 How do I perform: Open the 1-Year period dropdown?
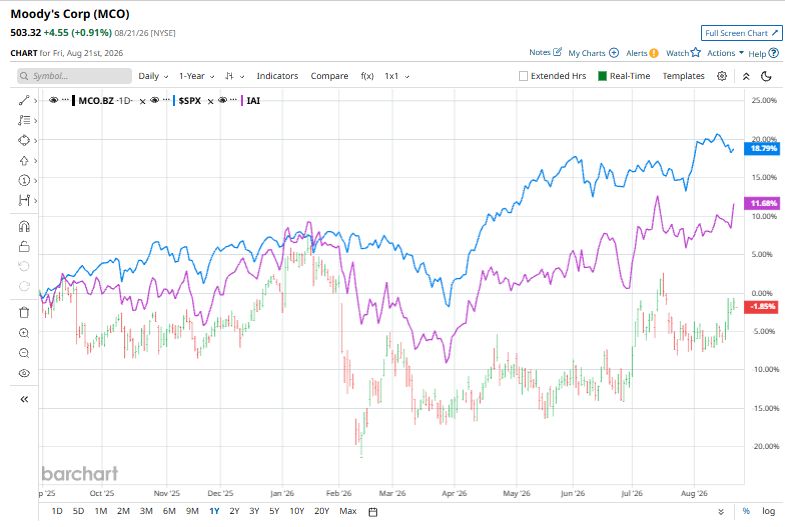pos(197,76)
